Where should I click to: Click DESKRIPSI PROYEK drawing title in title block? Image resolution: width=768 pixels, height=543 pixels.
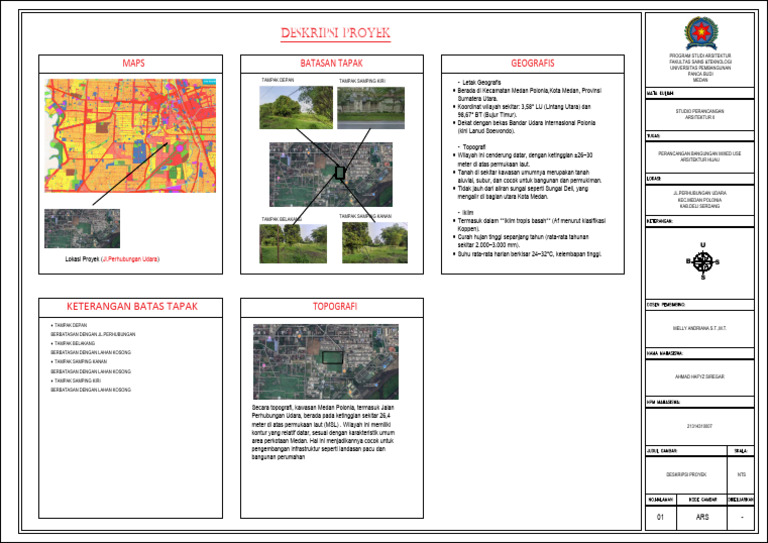point(686,474)
